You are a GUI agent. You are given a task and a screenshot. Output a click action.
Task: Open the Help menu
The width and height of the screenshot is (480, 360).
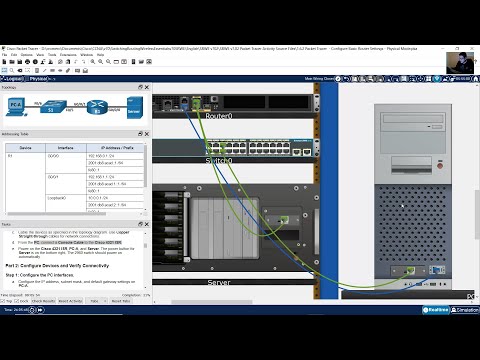(100, 55)
